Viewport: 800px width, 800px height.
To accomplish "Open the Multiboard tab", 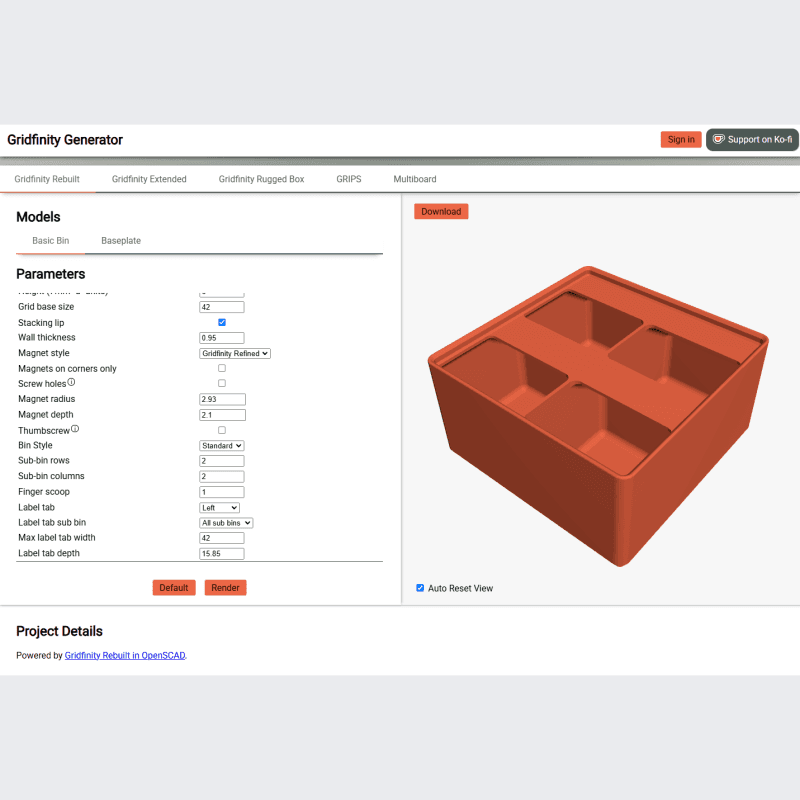I will point(414,179).
